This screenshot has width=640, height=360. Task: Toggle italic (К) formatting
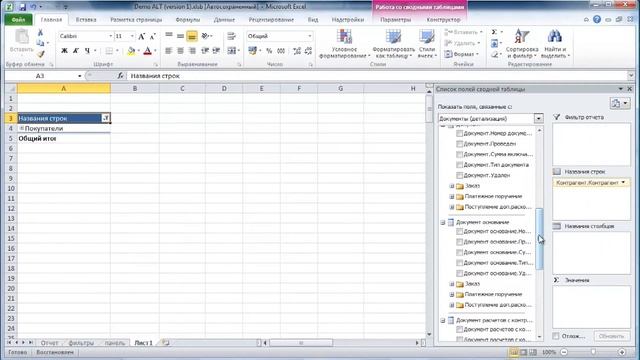(x=76, y=51)
